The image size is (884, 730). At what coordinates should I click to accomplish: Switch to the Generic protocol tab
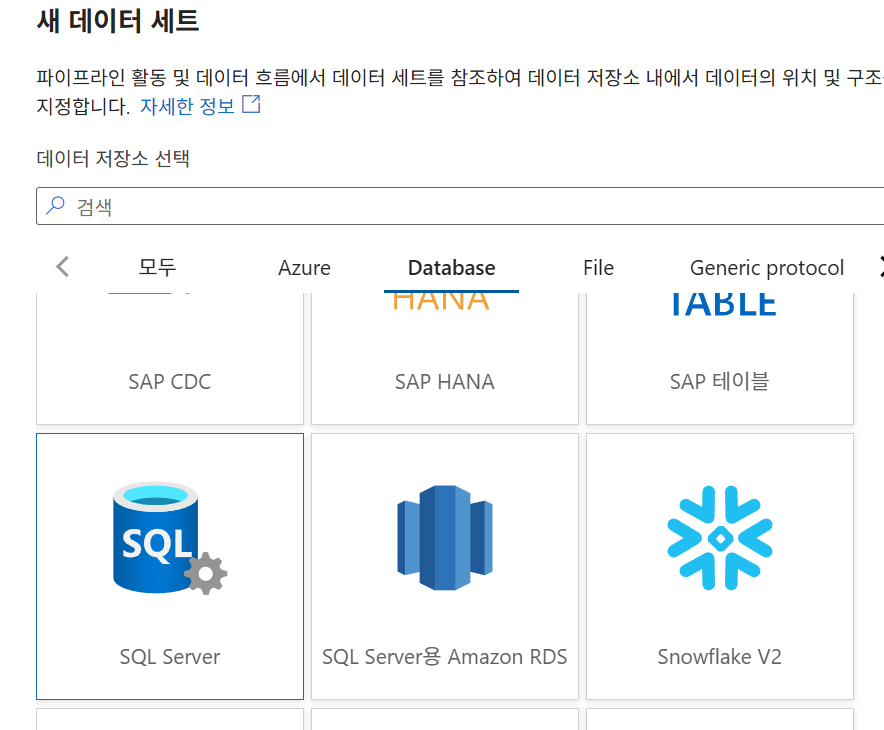(x=767, y=267)
